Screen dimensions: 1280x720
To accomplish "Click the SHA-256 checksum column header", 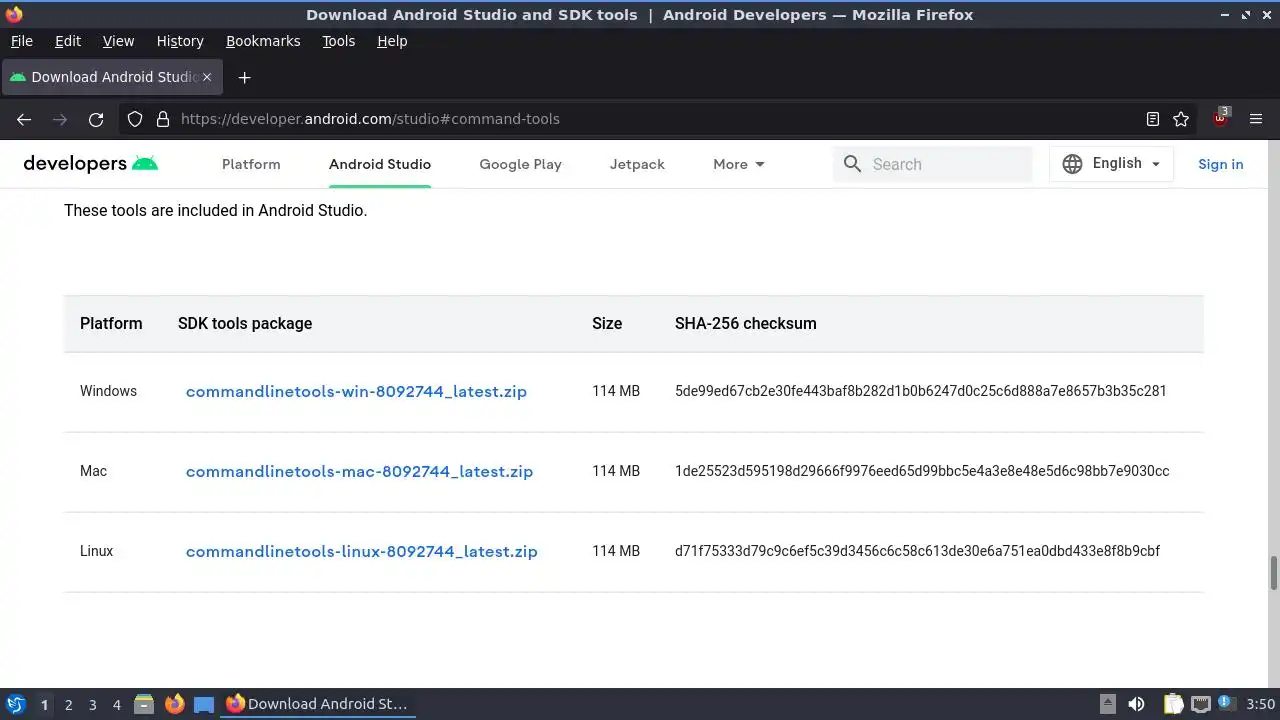I will coord(746,323).
